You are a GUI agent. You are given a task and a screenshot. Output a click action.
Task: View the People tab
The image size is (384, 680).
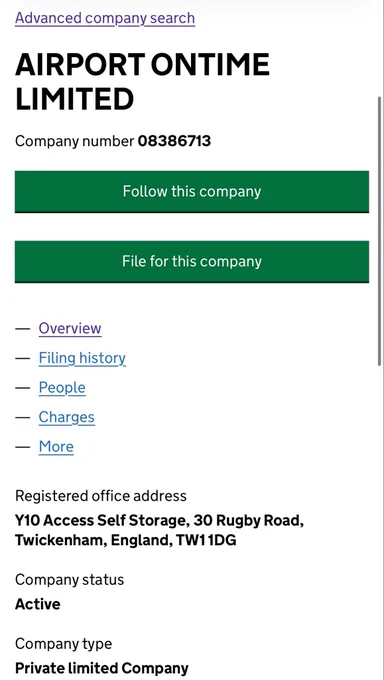[x=62, y=388]
